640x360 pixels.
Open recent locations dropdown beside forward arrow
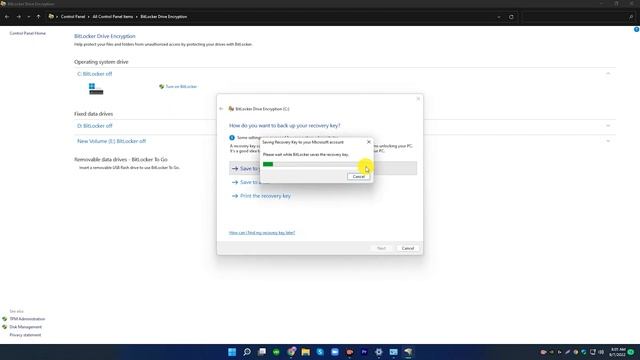coord(29,17)
